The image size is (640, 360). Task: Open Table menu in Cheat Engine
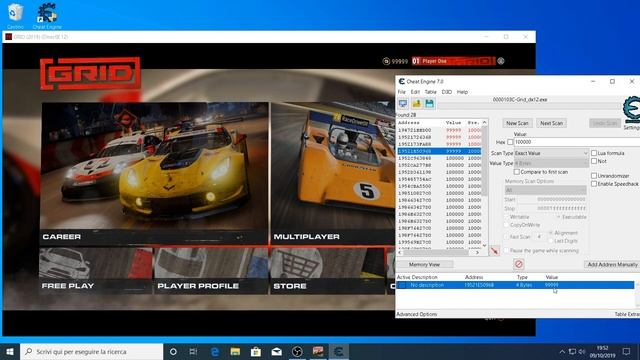431,92
